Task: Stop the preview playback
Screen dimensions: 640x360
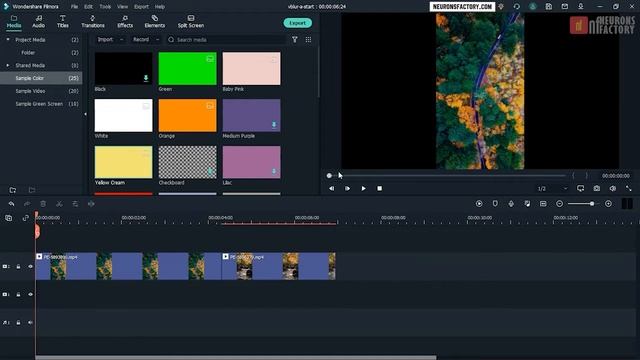Action: click(380, 189)
